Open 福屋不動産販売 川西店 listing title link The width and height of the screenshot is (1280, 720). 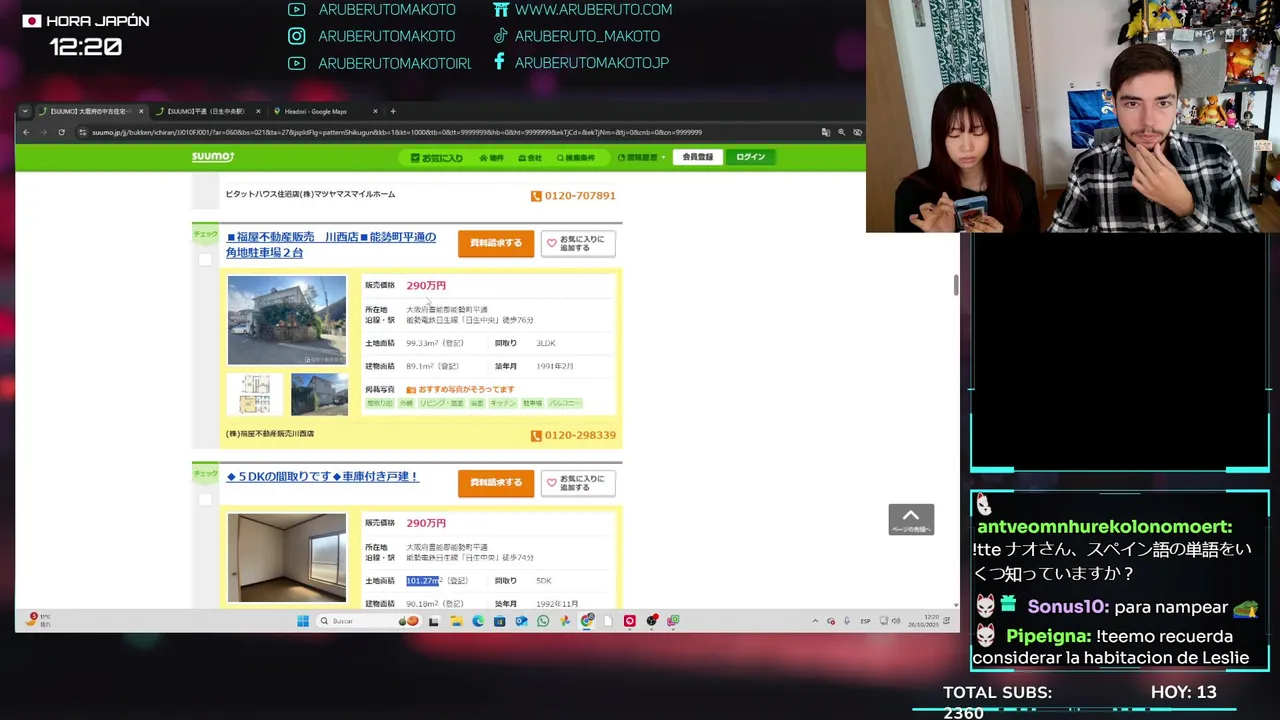(x=331, y=245)
